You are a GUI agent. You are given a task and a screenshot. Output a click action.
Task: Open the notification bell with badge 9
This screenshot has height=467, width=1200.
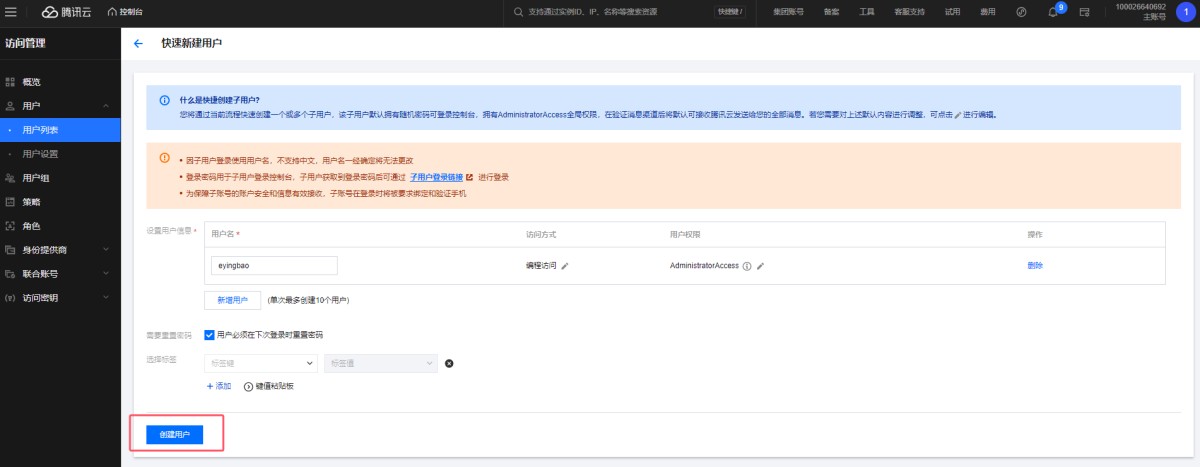[x=1052, y=12]
